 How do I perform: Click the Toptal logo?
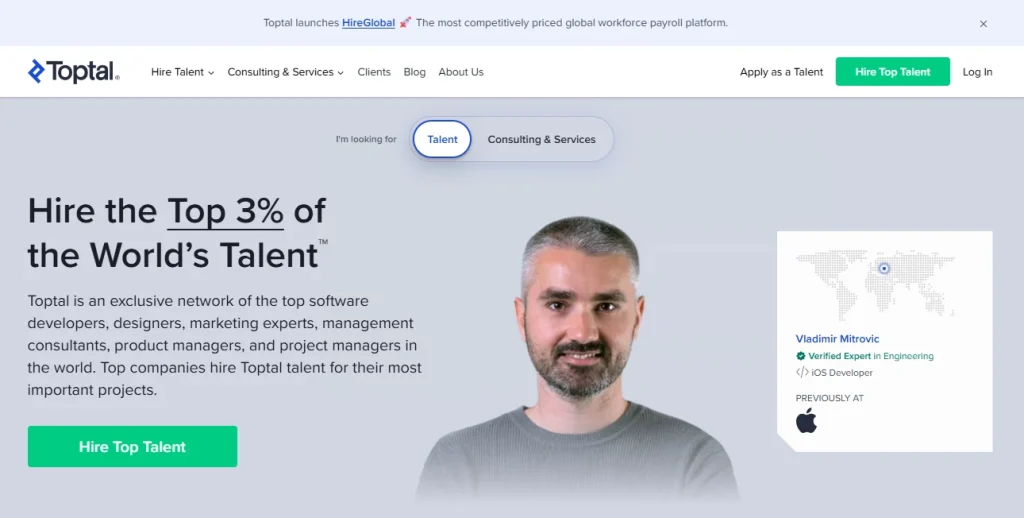tap(73, 71)
